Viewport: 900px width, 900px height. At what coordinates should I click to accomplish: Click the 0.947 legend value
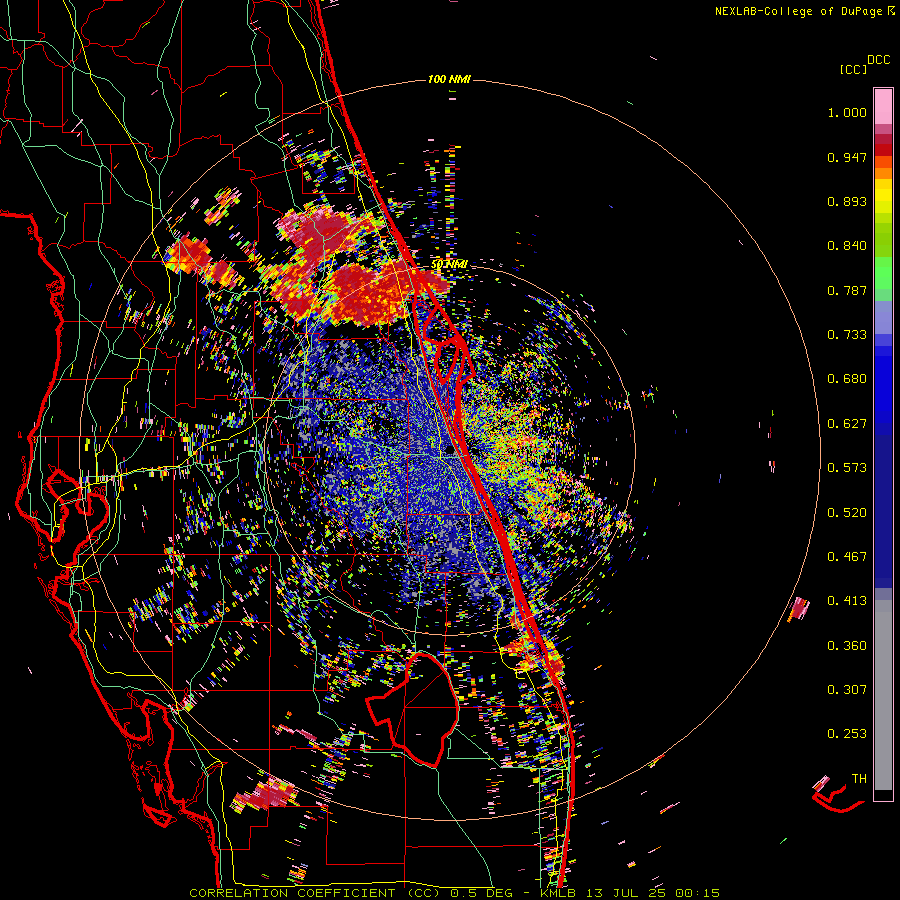[847, 157]
